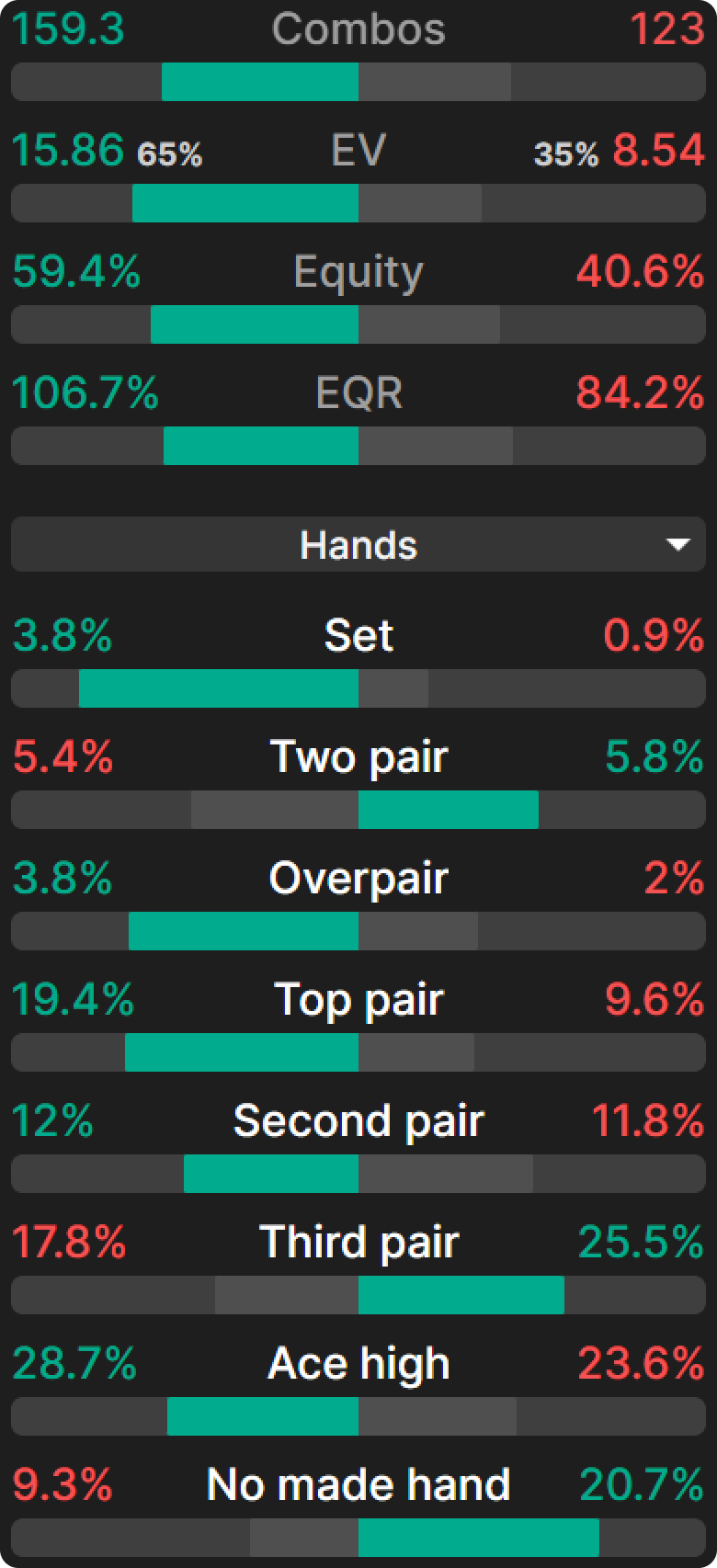Image resolution: width=717 pixels, height=1568 pixels.
Task: Click the EQR label
Action: [358, 392]
